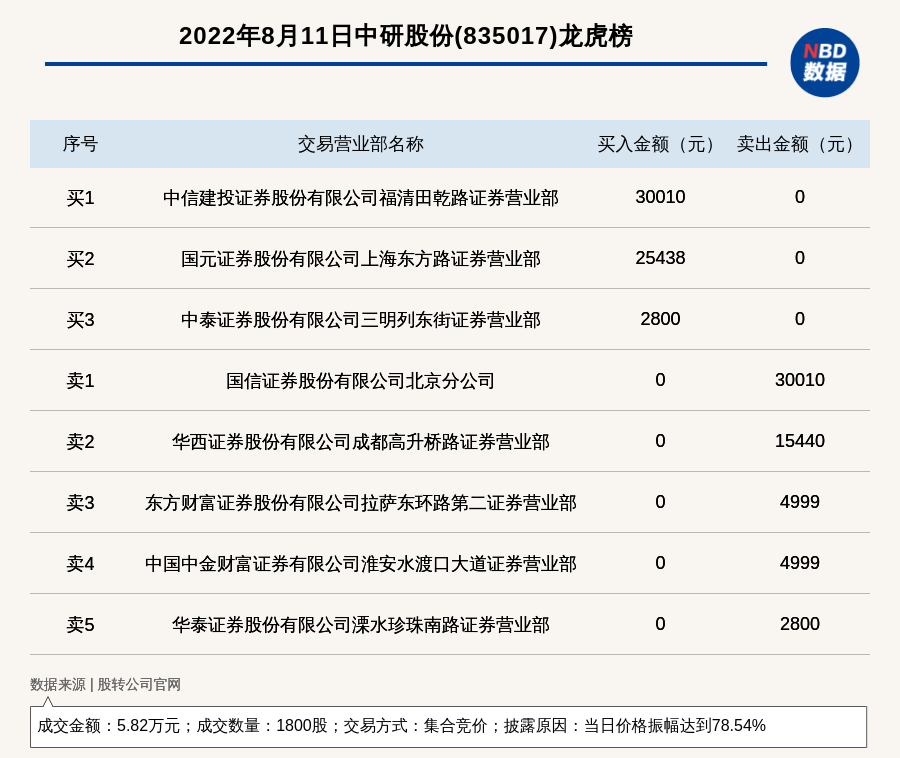Select the 买1 row label
This screenshot has height=758, width=900.
tap(80, 198)
